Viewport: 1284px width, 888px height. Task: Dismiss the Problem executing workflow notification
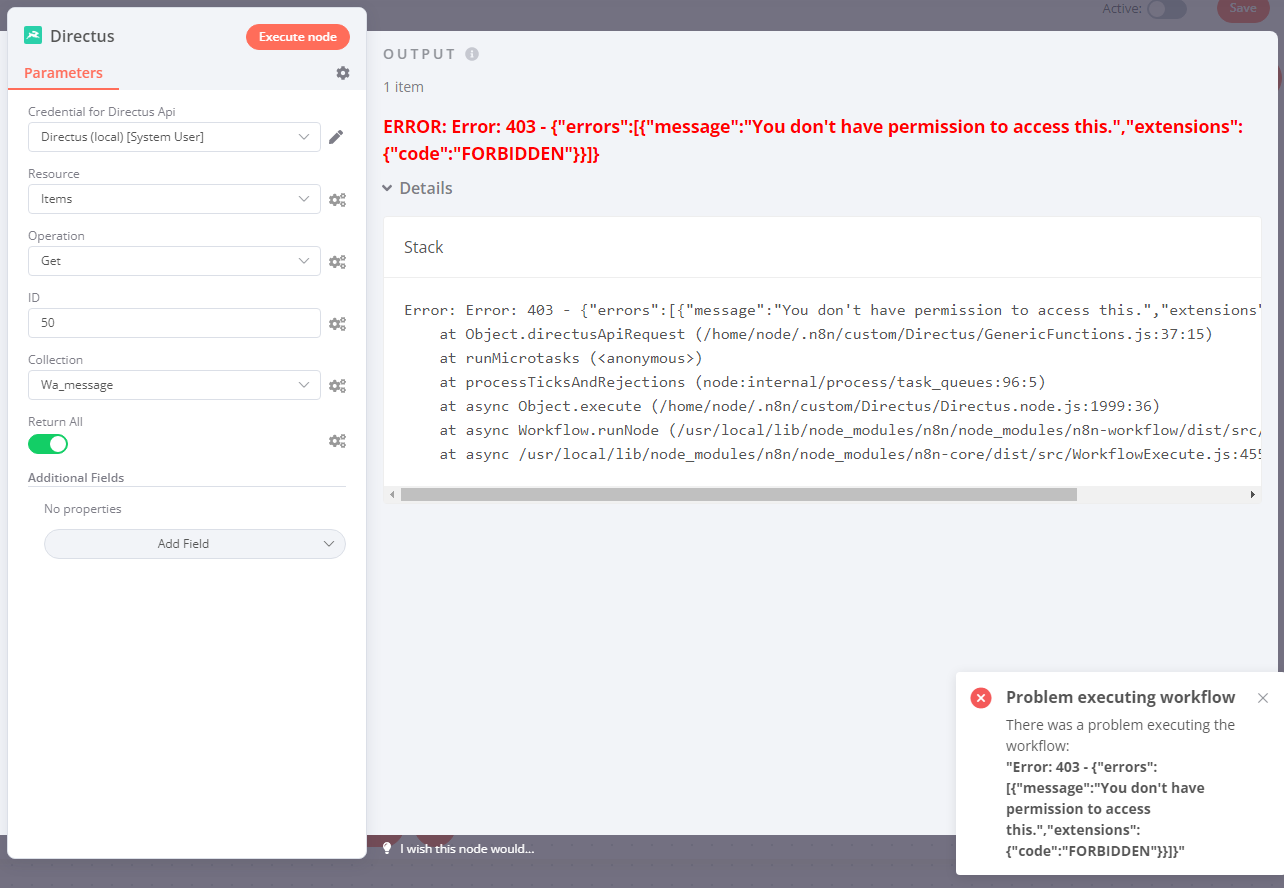[1263, 697]
